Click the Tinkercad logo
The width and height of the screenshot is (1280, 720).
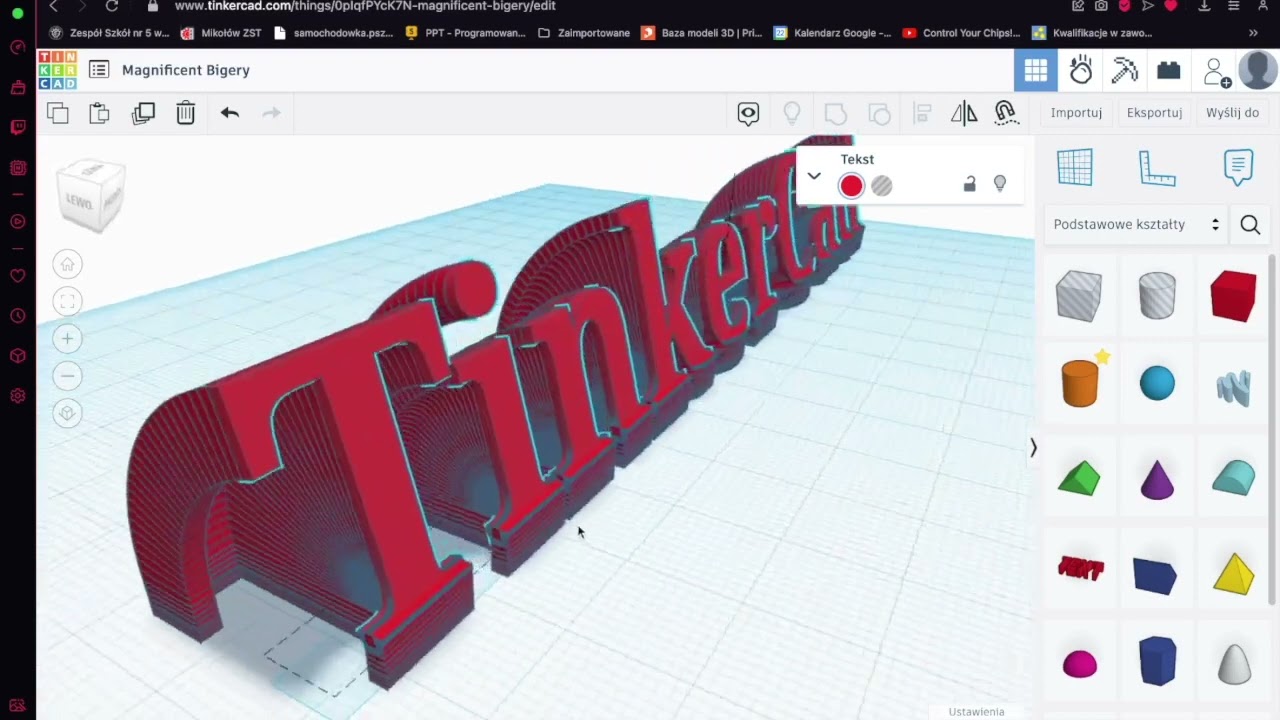pyautogui.click(x=57, y=70)
